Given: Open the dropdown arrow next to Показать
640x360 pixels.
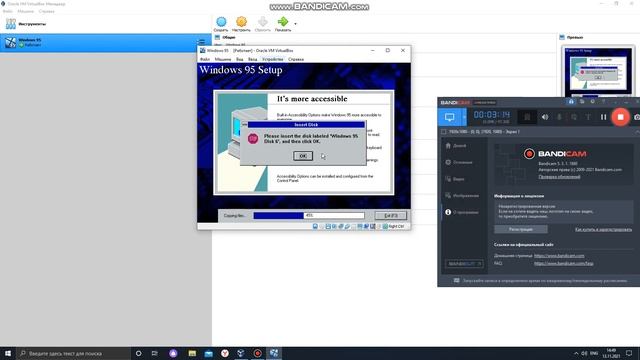Looking at the screenshot, I should coord(296,24).
